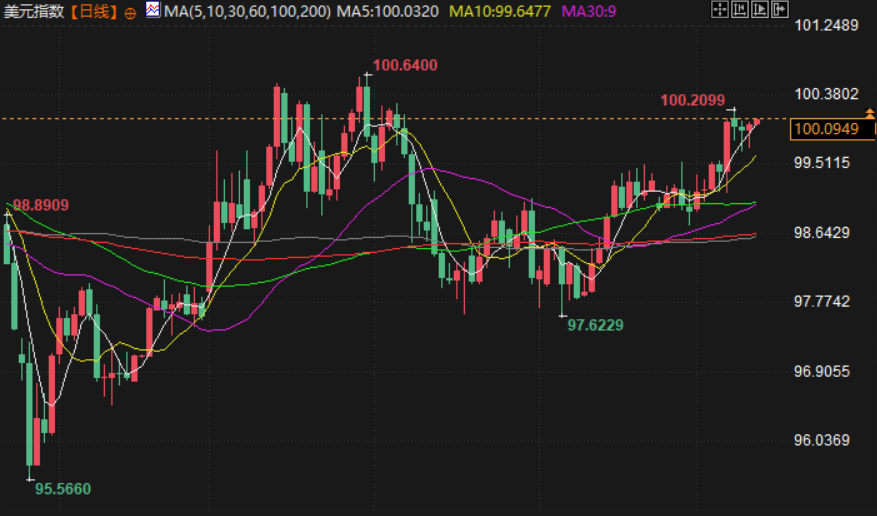
Task: Click the orange arrow marker on price axis
Action: coord(870,113)
